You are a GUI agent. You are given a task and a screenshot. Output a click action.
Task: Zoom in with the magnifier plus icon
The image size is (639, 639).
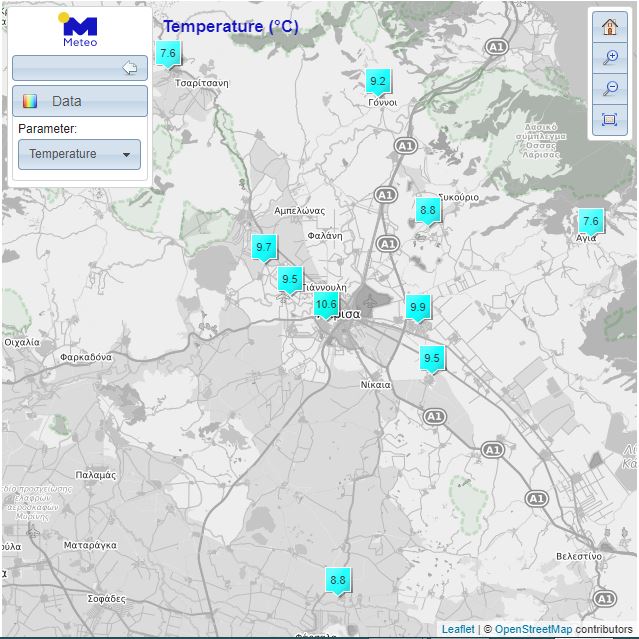click(609, 58)
